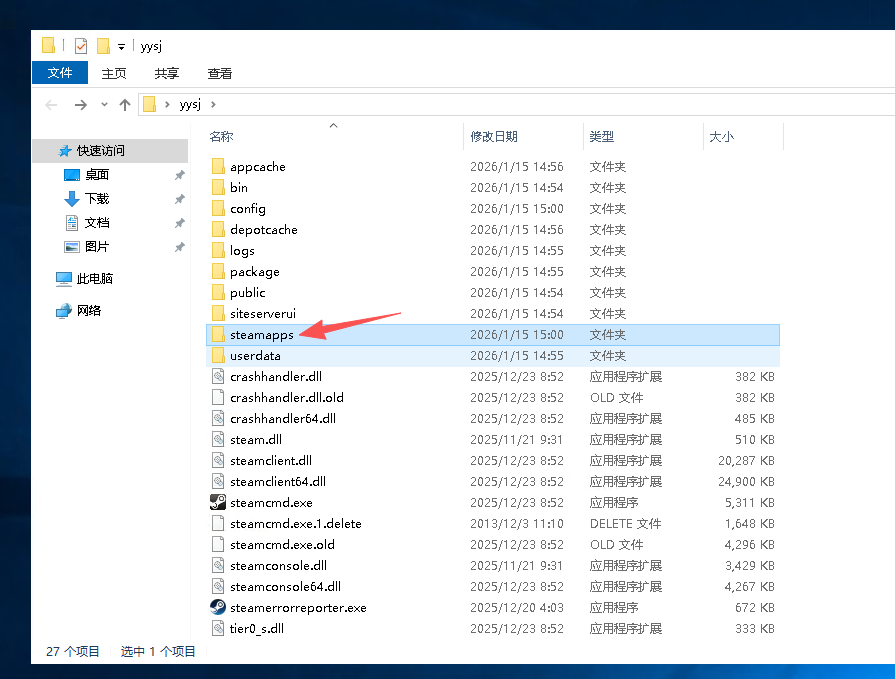The image size is (895, 679).
Task: Click the Up directory arrow icon
Action: (125, 104)
